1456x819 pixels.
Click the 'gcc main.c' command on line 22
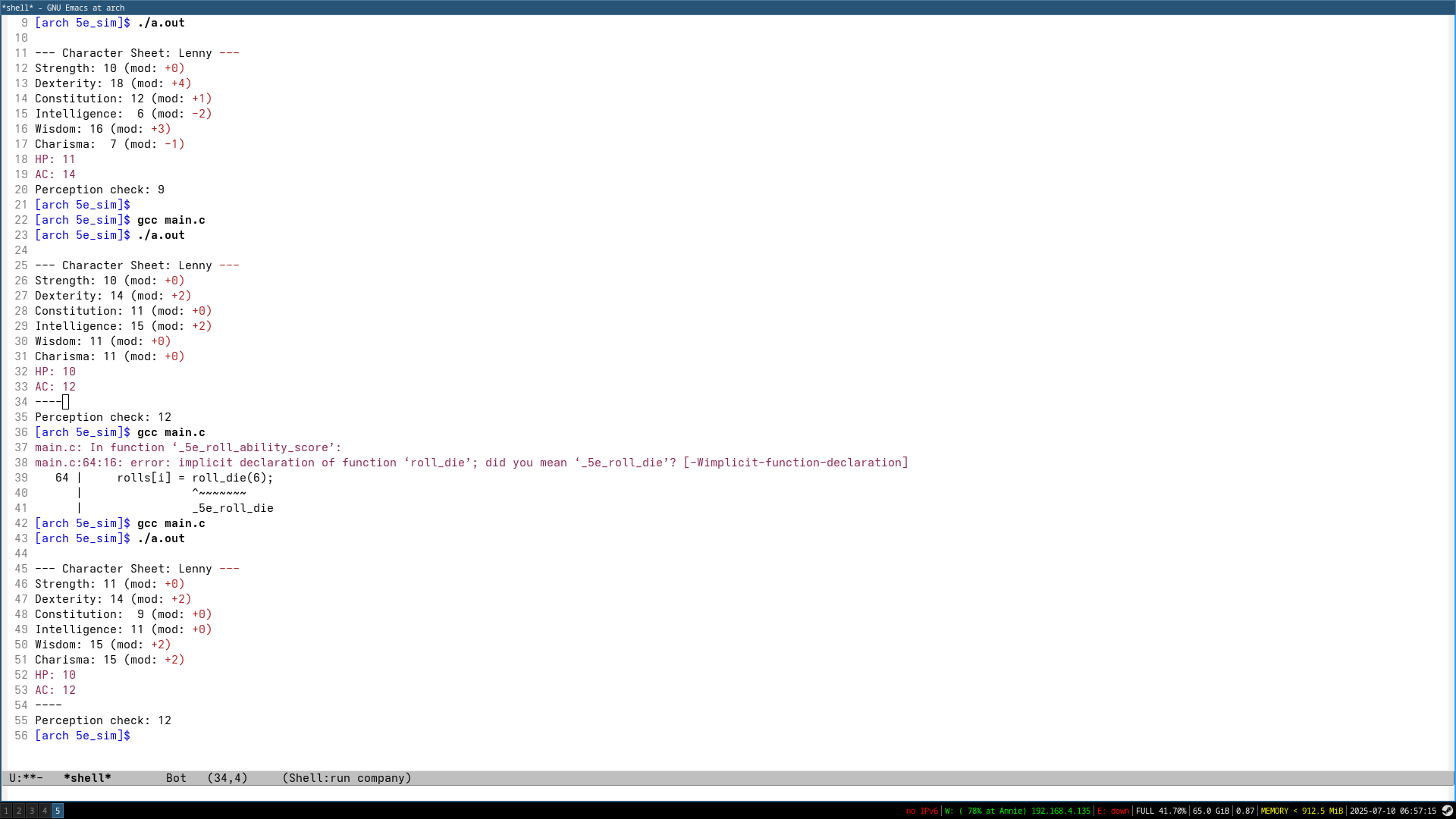[x=171, y=220]
